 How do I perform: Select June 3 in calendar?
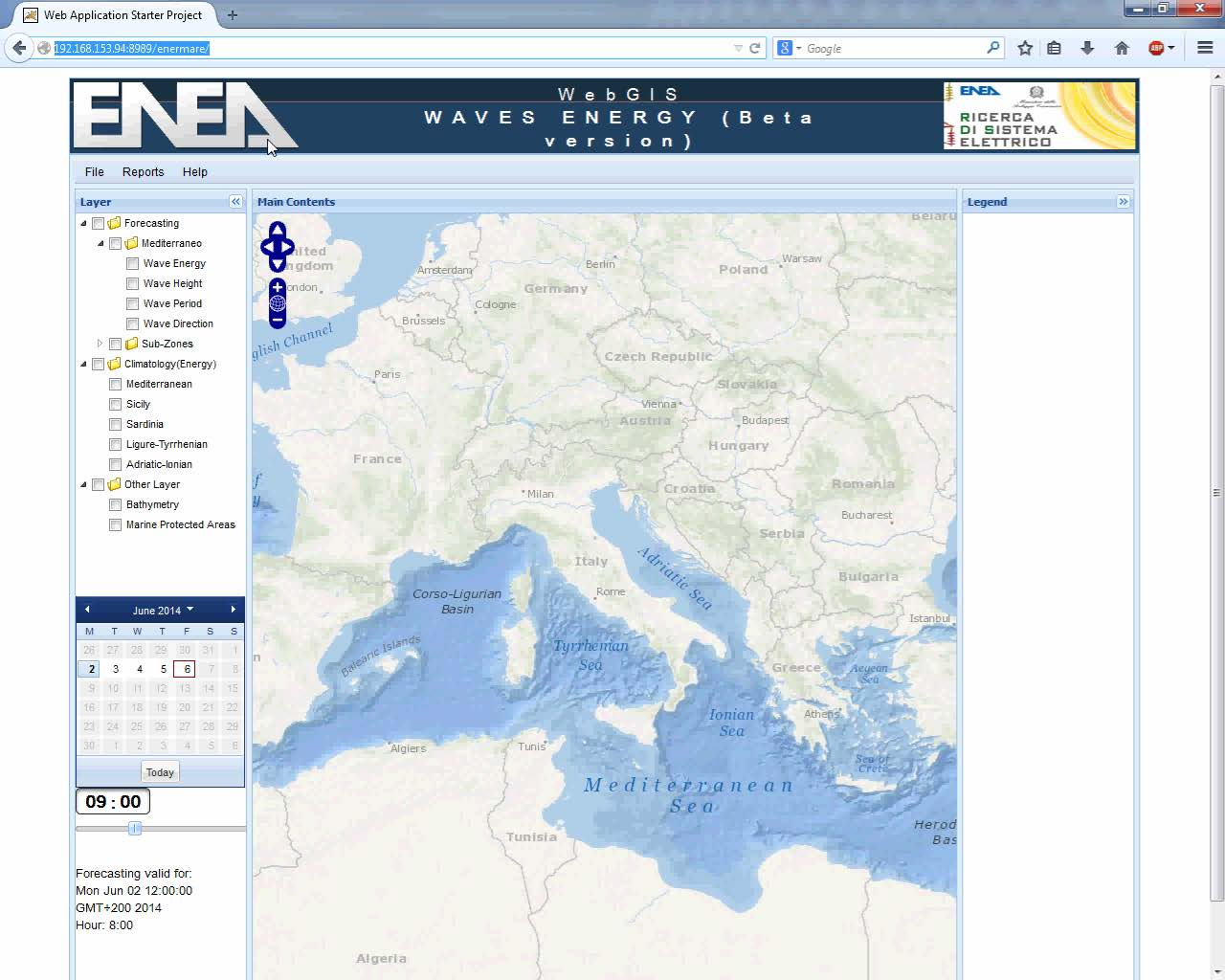pos(115,669)
